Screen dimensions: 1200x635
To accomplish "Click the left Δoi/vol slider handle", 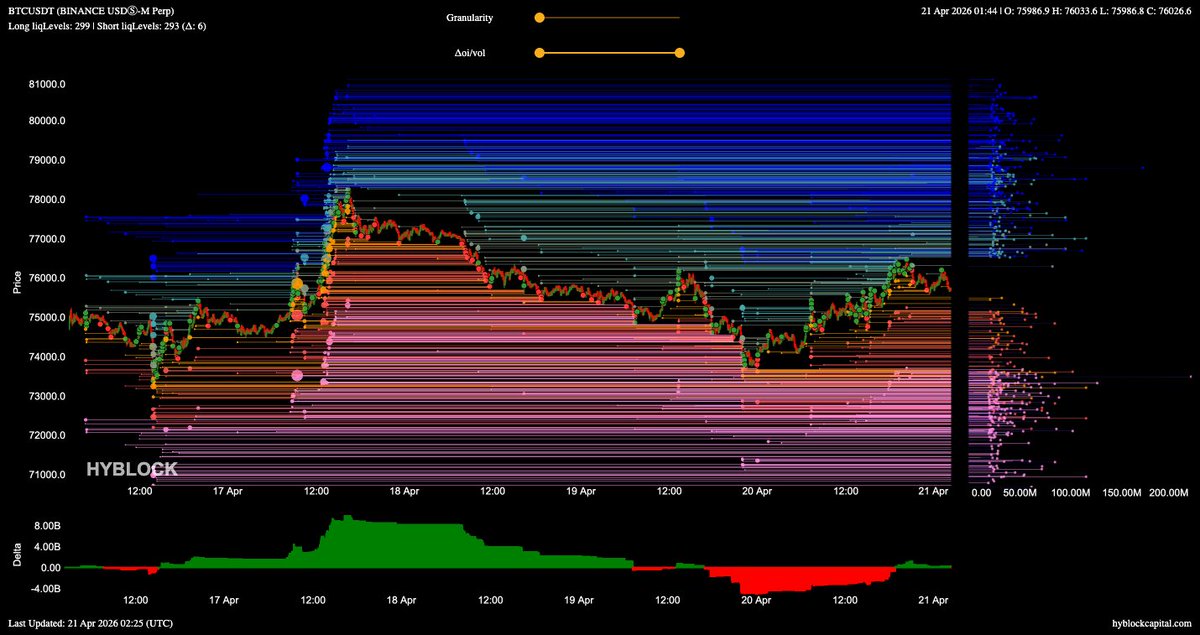I will click(x=539, y=53).
